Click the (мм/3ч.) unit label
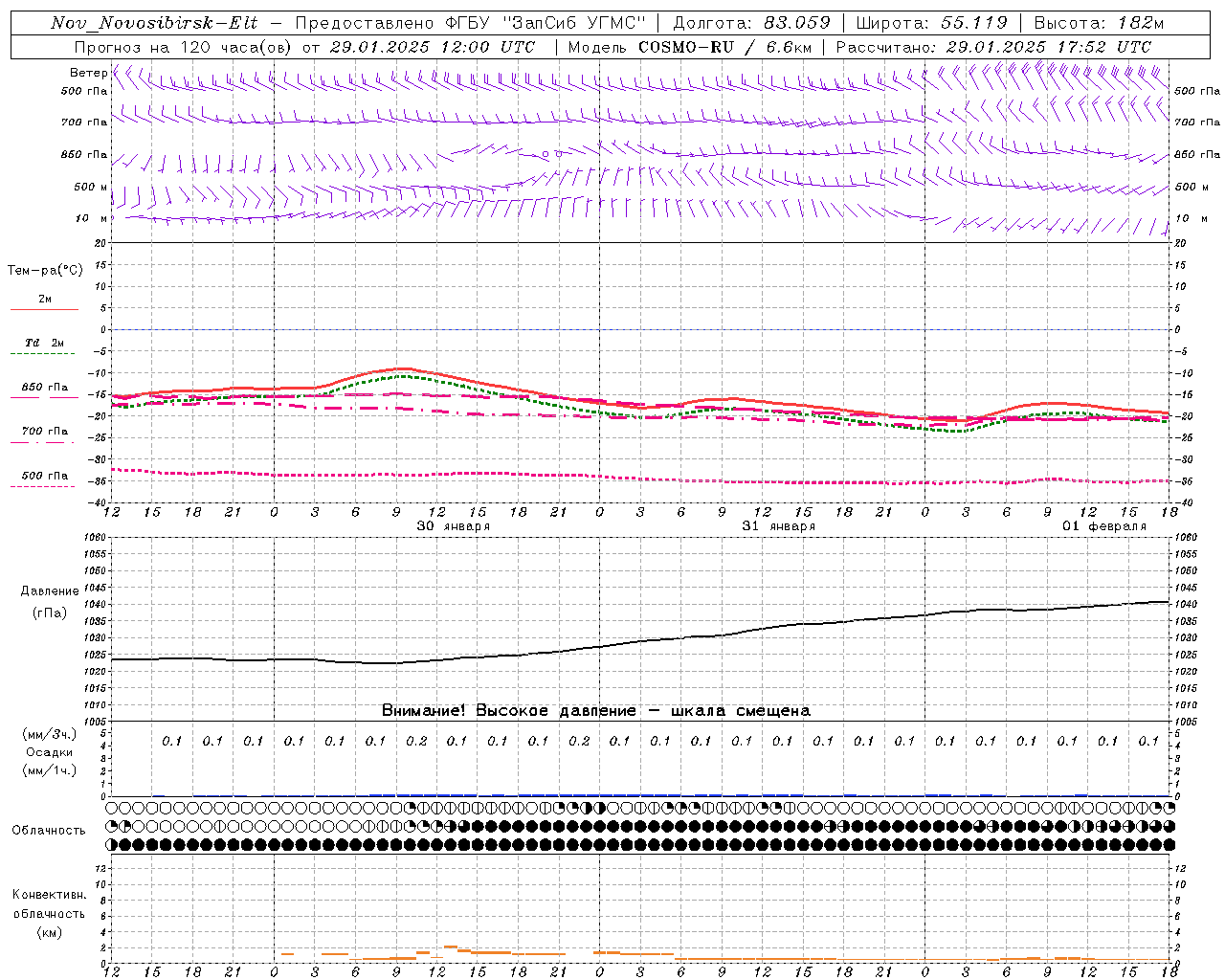The height and width of the screenshot is (980, 1225). click(x=49, y=734)
